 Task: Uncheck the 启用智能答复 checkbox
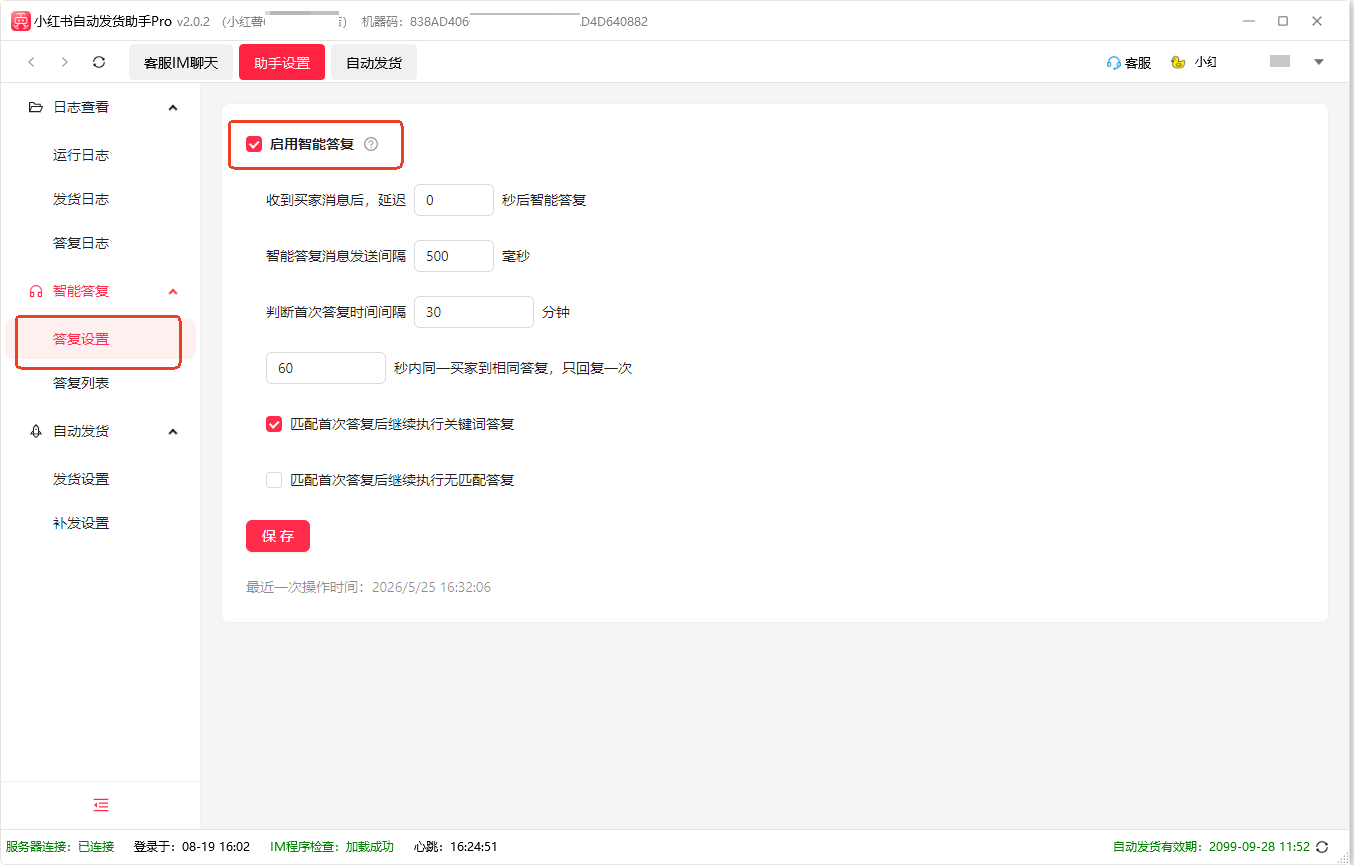(x=254, y=144)
